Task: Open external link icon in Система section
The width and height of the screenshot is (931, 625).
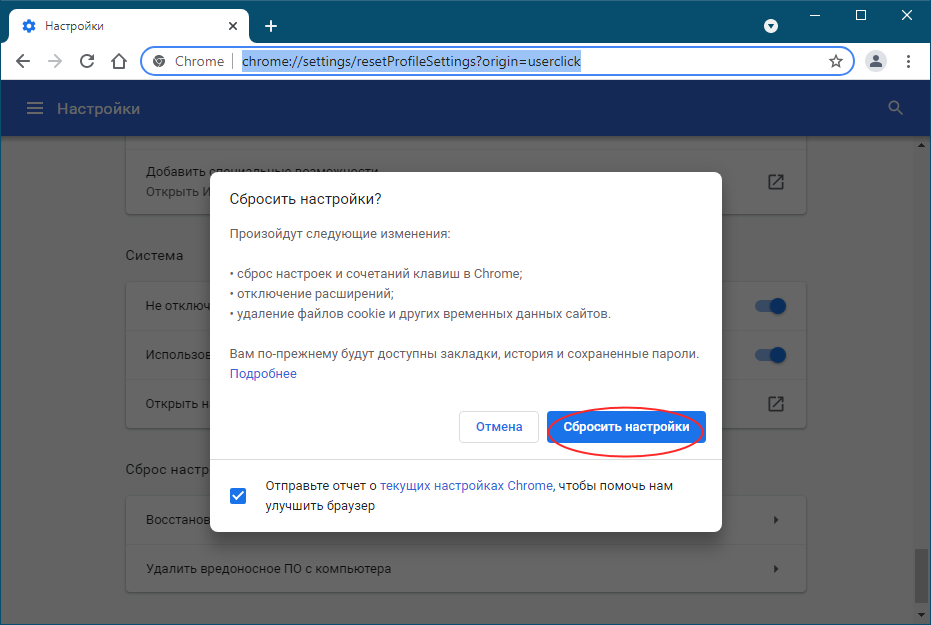Action: (776, 404)
